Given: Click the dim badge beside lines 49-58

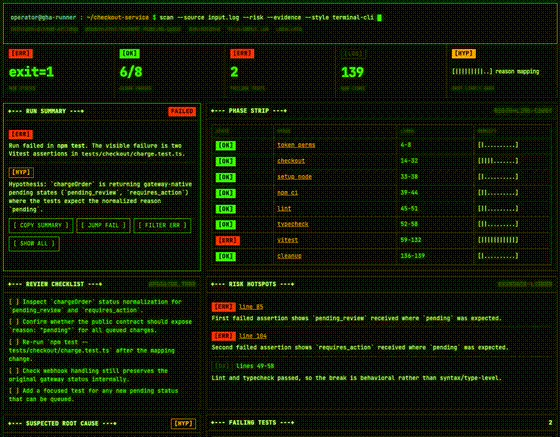Looking at the screenshot, I should coord(222,366).
